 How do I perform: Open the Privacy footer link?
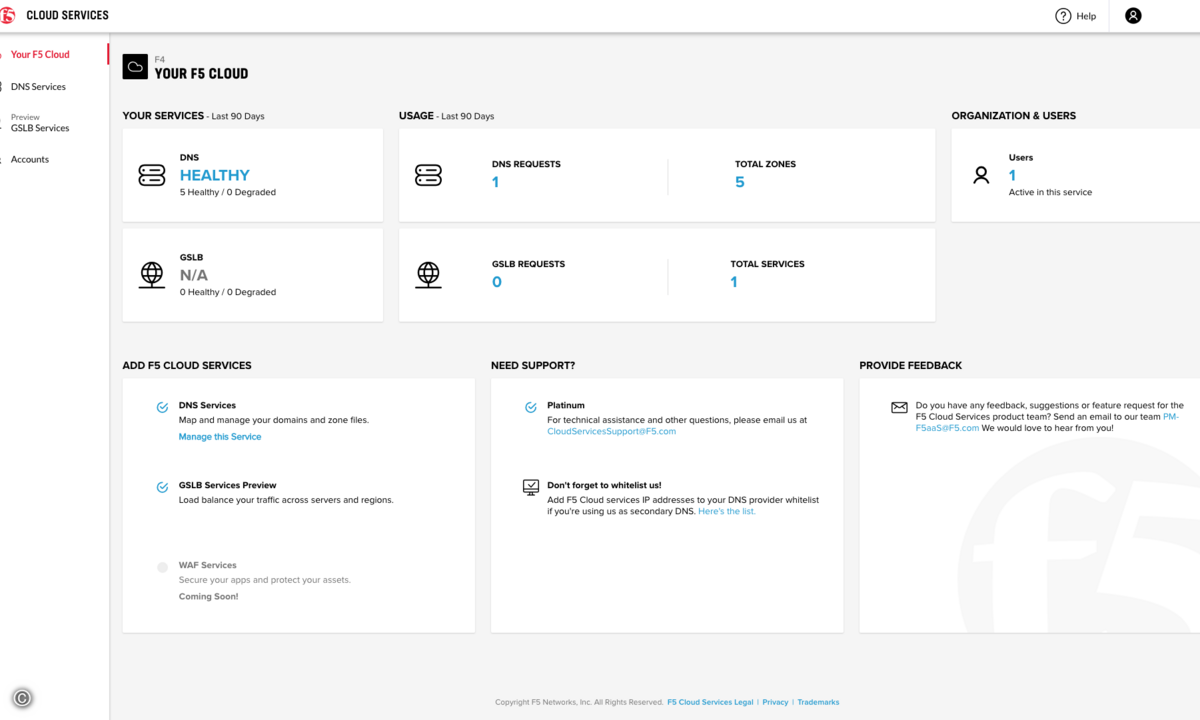pyautogui.click(x=775, y=702)
